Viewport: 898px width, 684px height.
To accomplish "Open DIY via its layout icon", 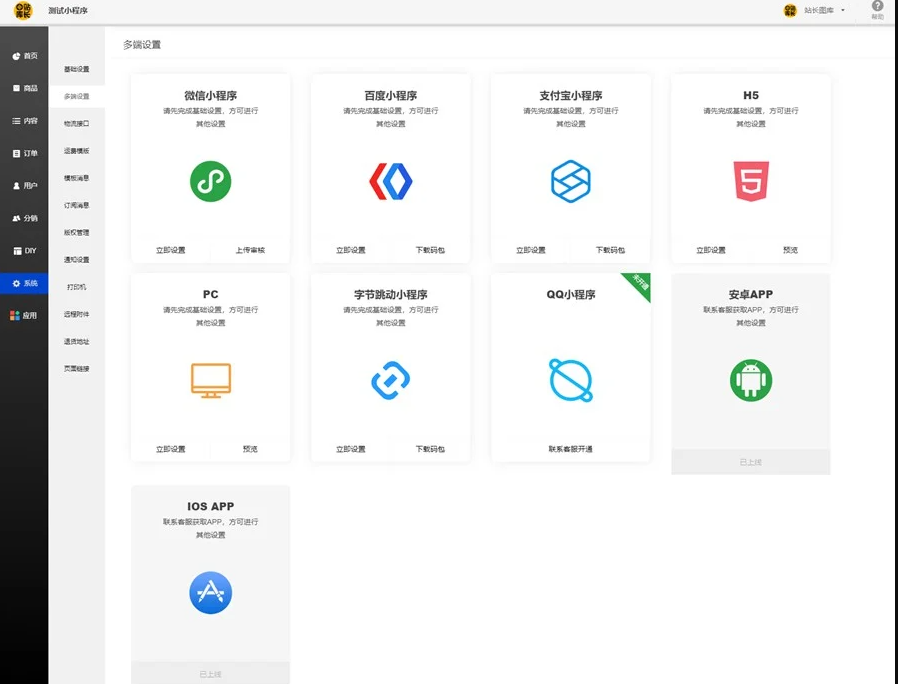I will [x=17, y=251].
